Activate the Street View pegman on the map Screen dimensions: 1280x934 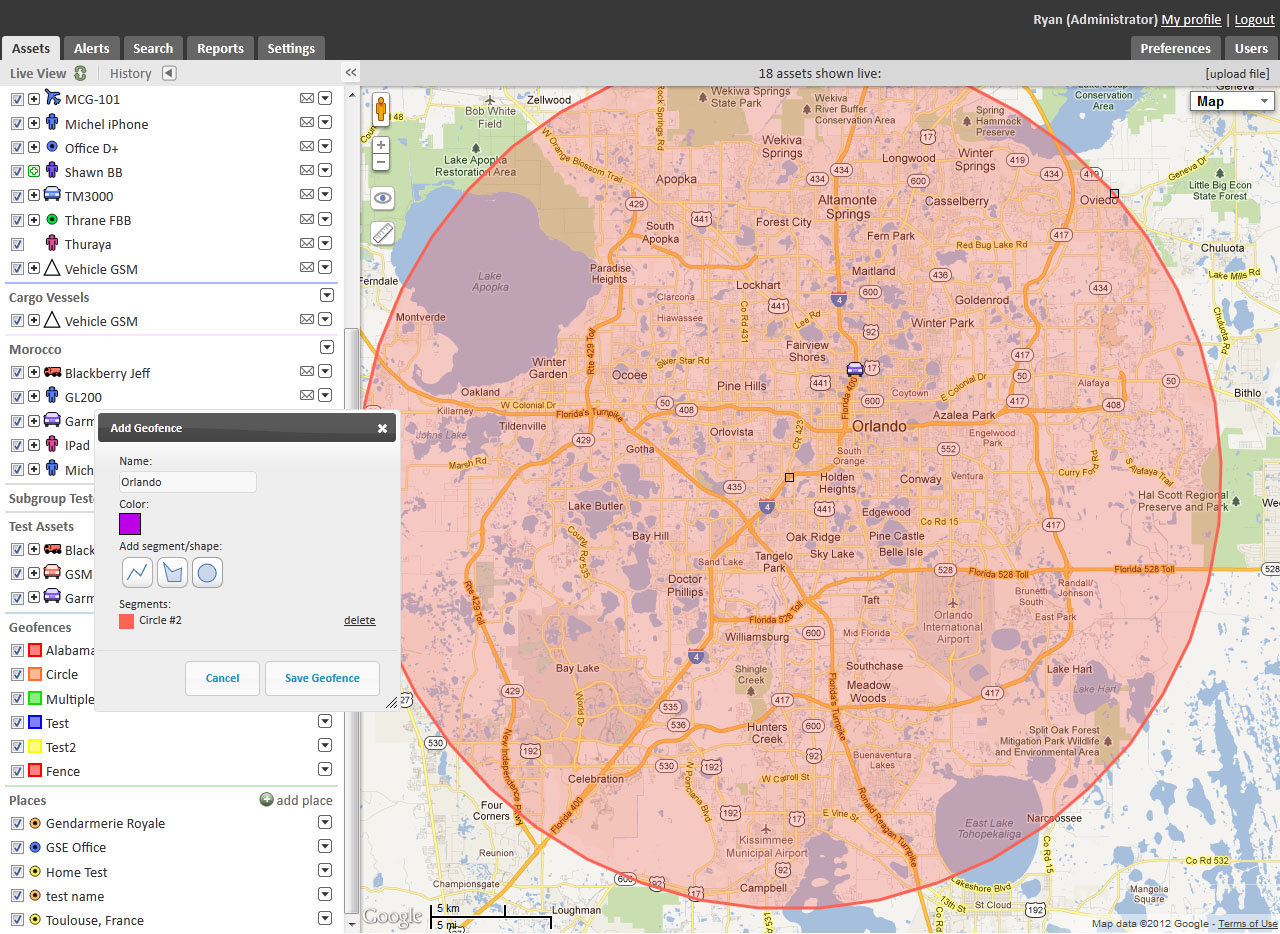[381, 108]
